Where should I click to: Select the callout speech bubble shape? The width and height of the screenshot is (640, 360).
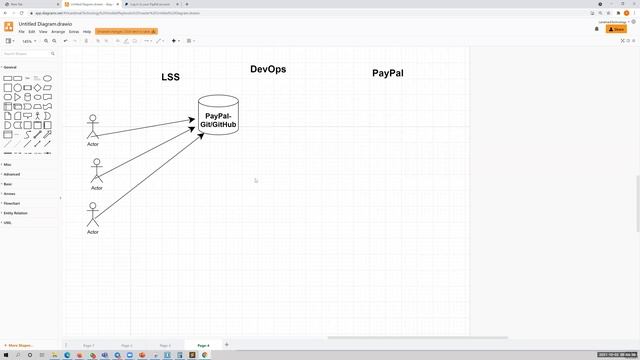(x=27, y=116)
